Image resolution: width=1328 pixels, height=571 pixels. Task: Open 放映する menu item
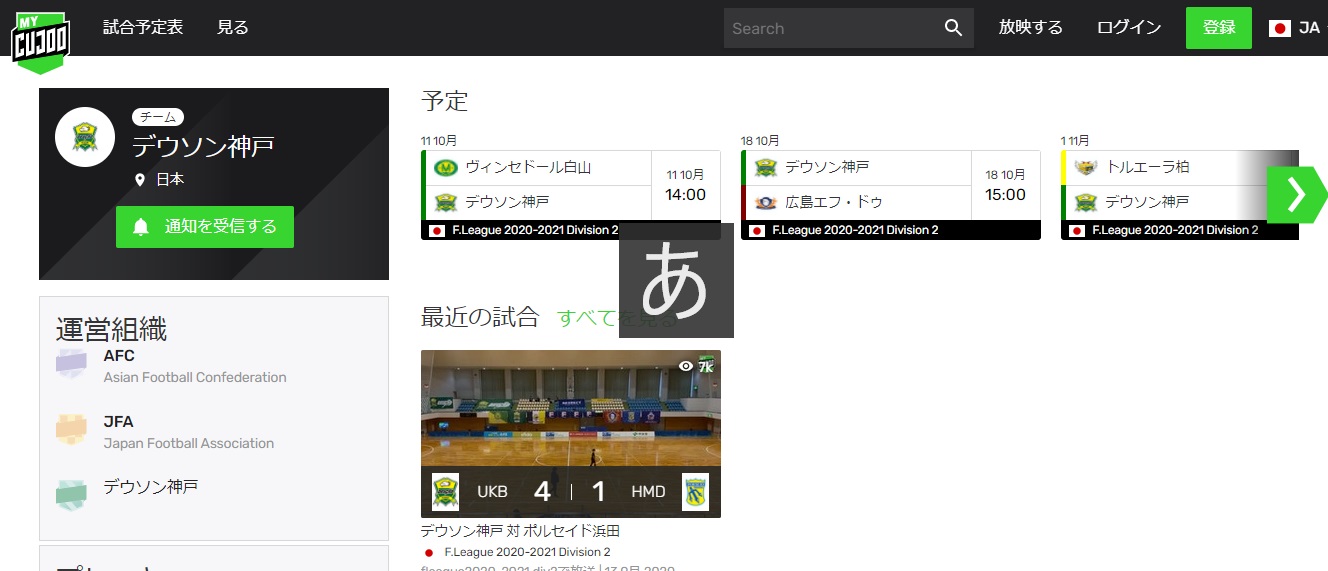click(x=1030, y=28)
